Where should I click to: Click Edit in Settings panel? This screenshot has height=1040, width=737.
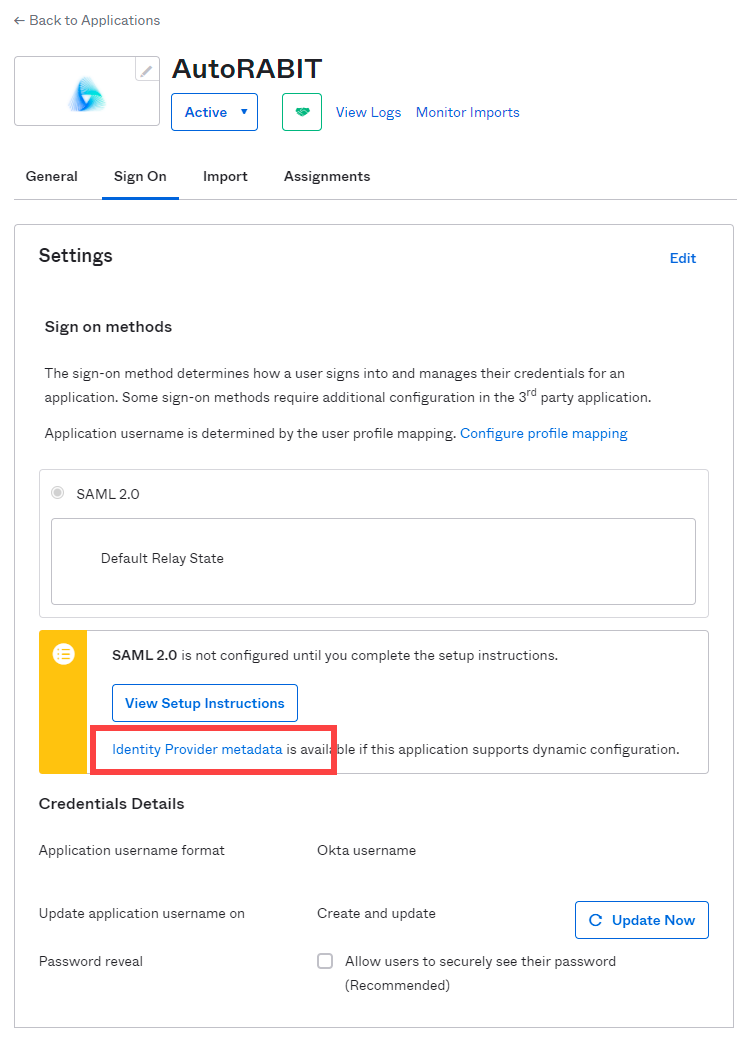click(x=683, y=258)
